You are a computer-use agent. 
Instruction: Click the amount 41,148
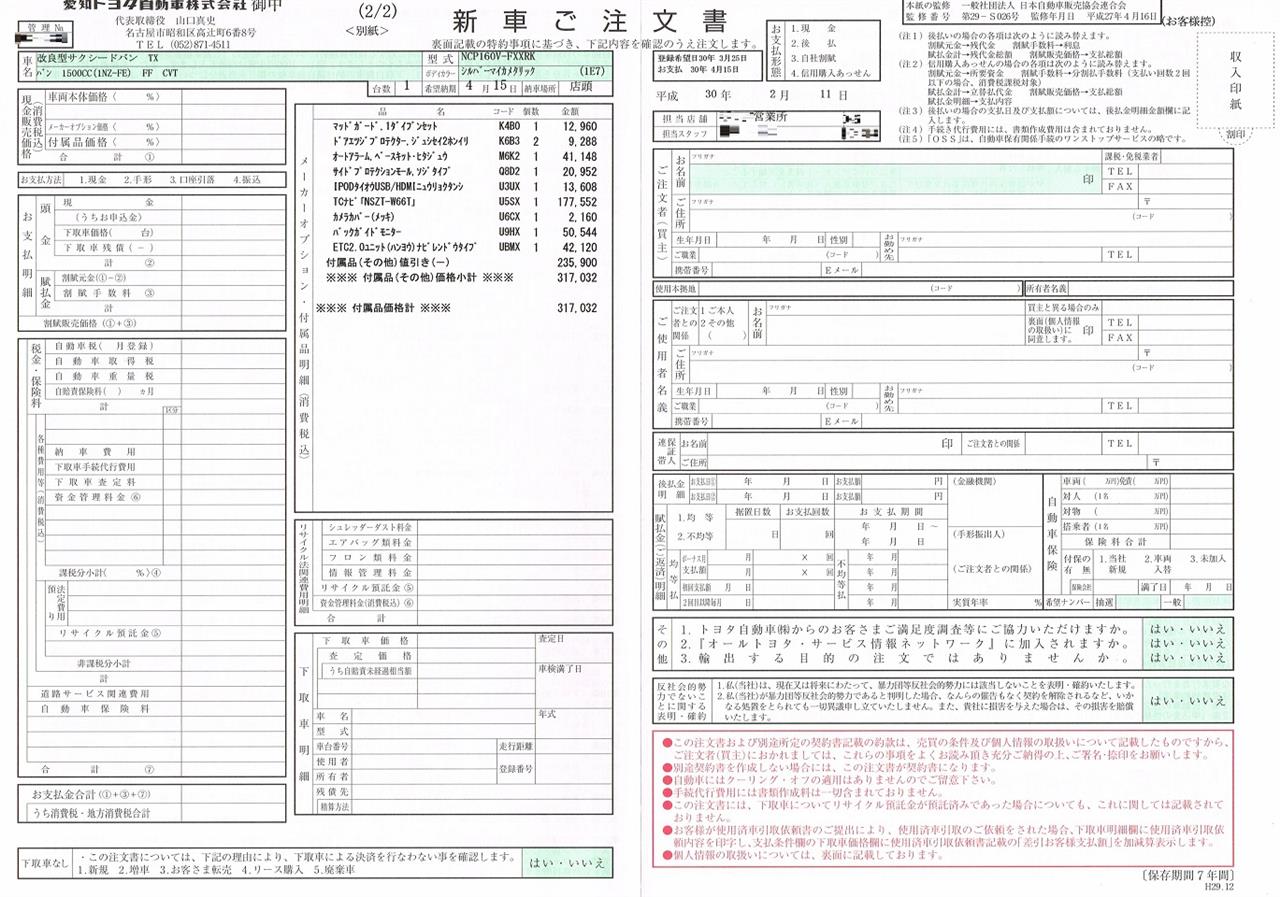click(x=579, y=157)
